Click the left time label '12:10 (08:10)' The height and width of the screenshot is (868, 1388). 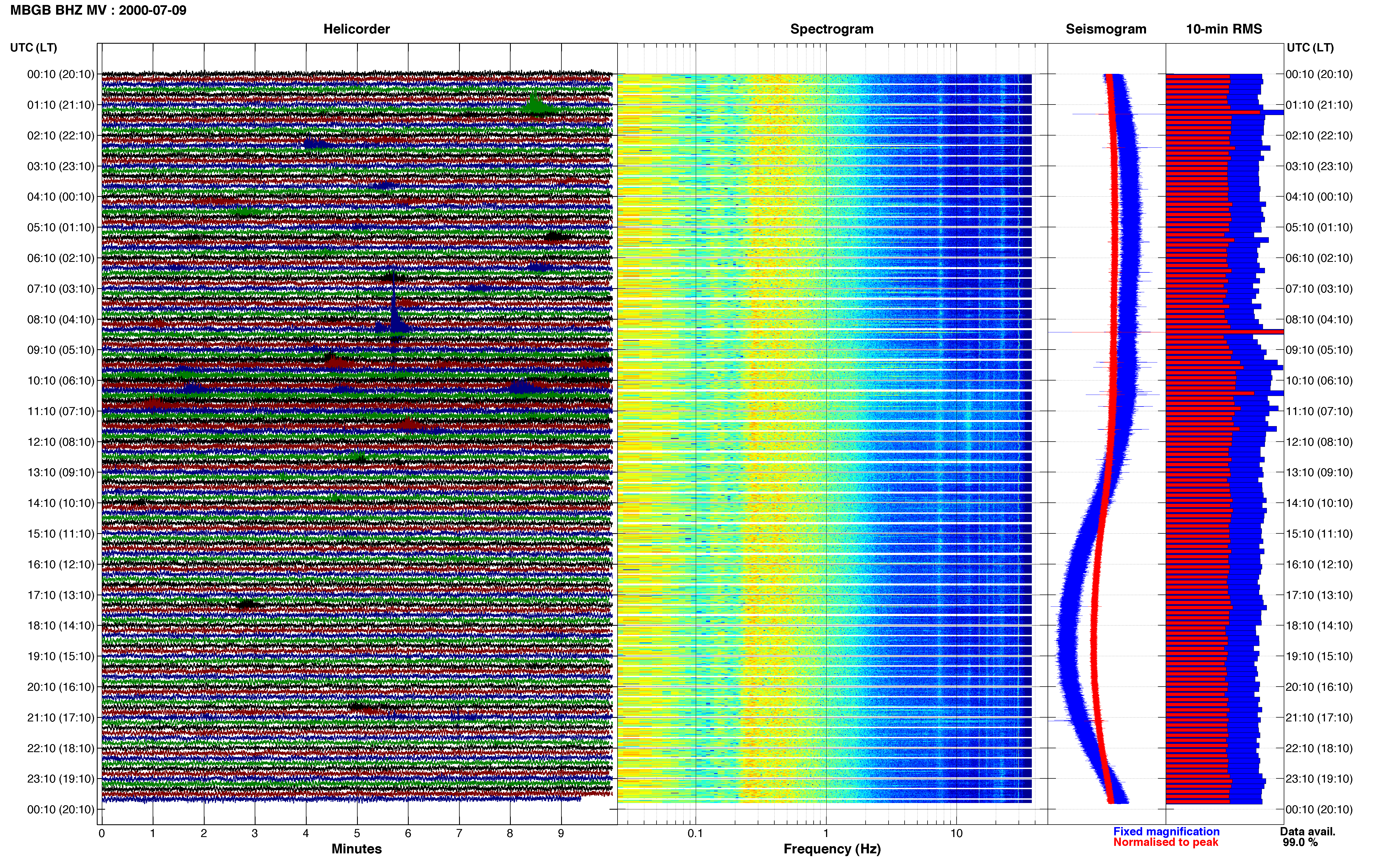61,442
